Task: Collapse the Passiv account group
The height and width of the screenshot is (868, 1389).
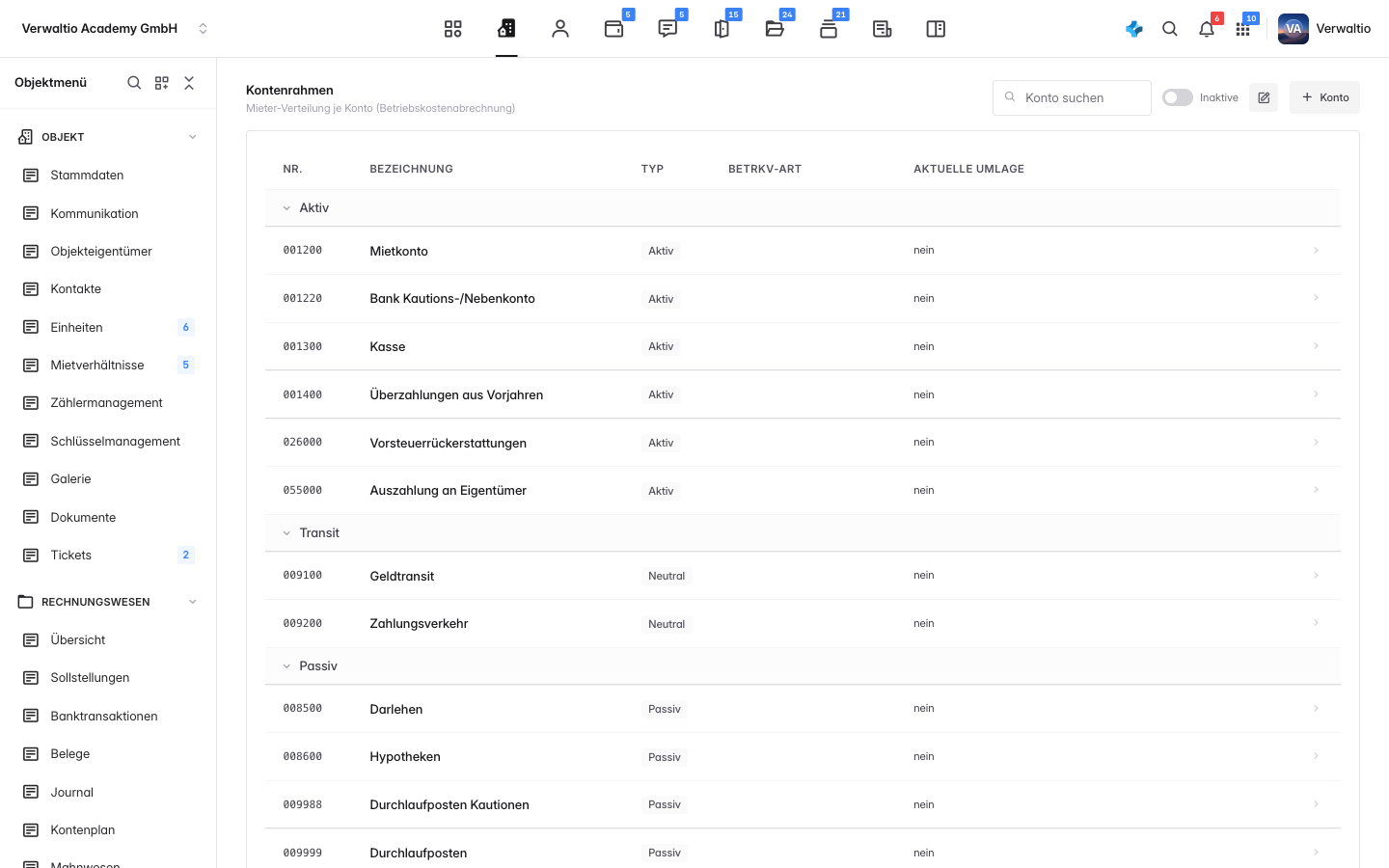Action: click(x=286, y=666)
